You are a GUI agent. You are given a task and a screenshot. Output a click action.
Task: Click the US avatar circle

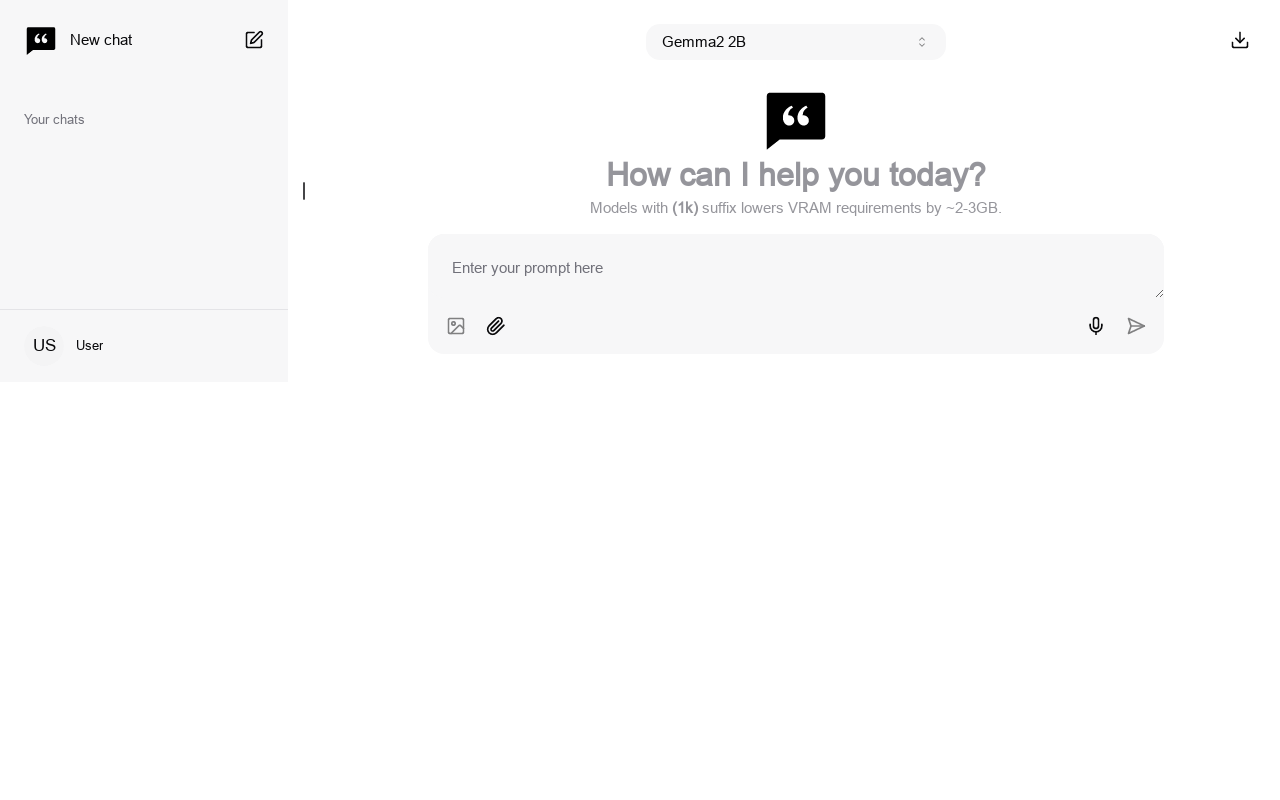point(44,346)
